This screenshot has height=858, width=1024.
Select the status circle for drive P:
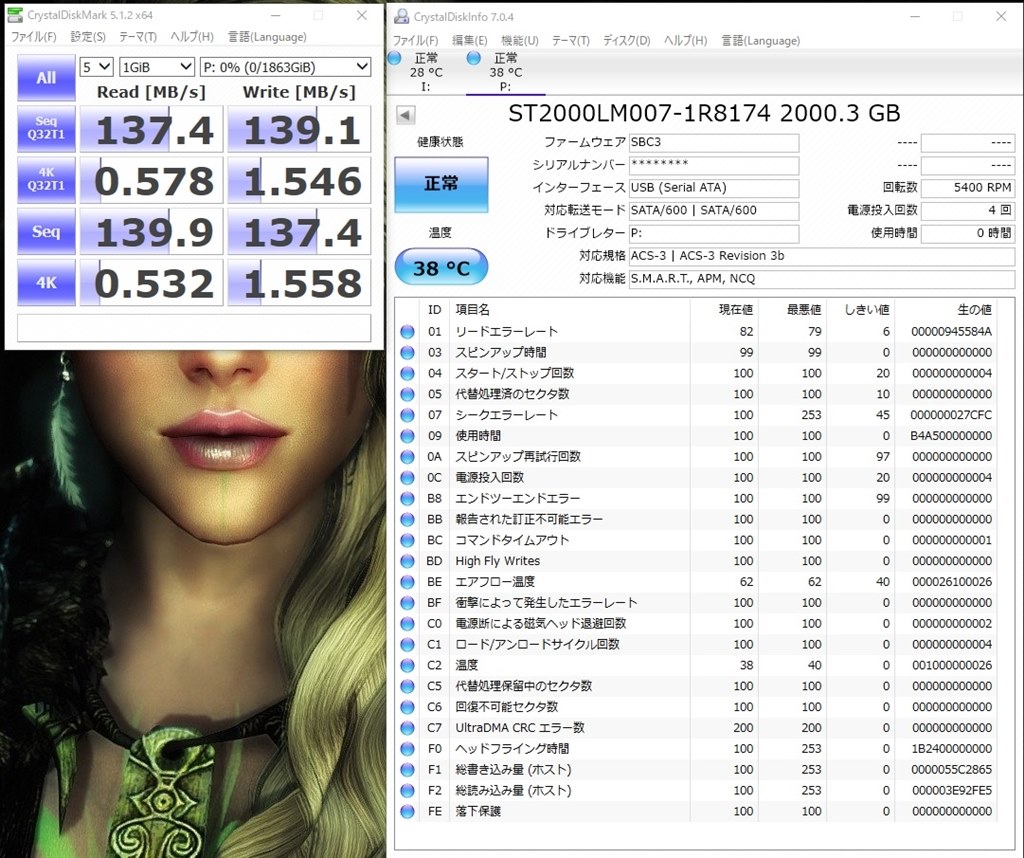[474, 59]
